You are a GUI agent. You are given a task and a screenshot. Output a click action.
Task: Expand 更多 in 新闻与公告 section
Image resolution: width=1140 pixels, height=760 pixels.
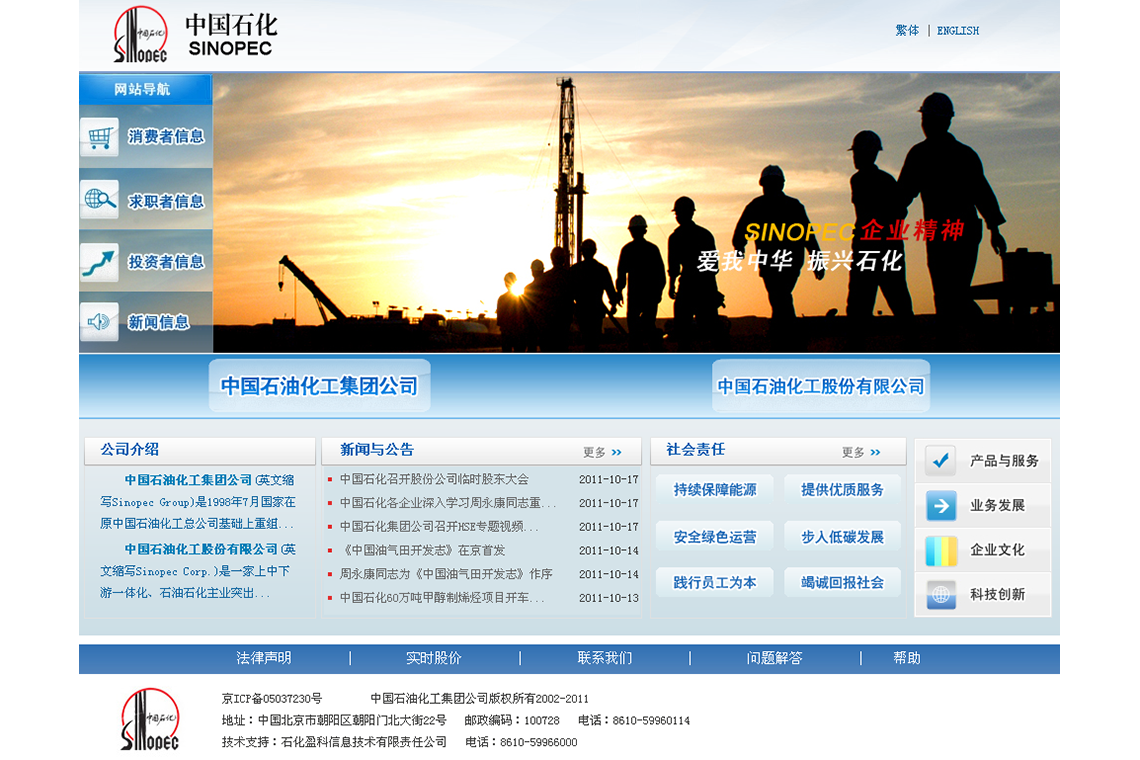602,452
